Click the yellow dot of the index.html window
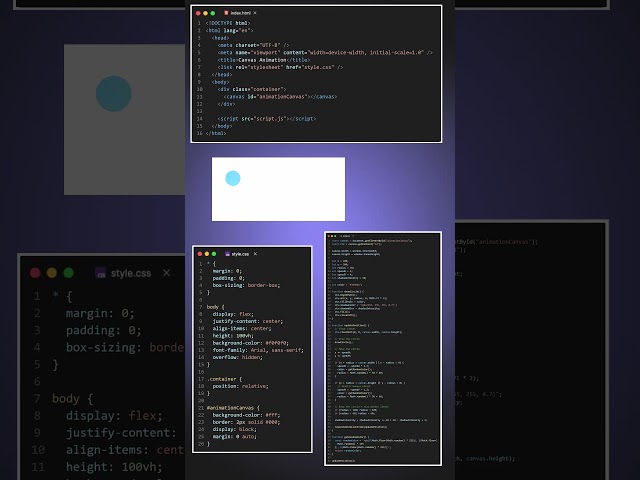Image resolution: width=640 pixels, height=480 pixels. (x=205, y=13)
